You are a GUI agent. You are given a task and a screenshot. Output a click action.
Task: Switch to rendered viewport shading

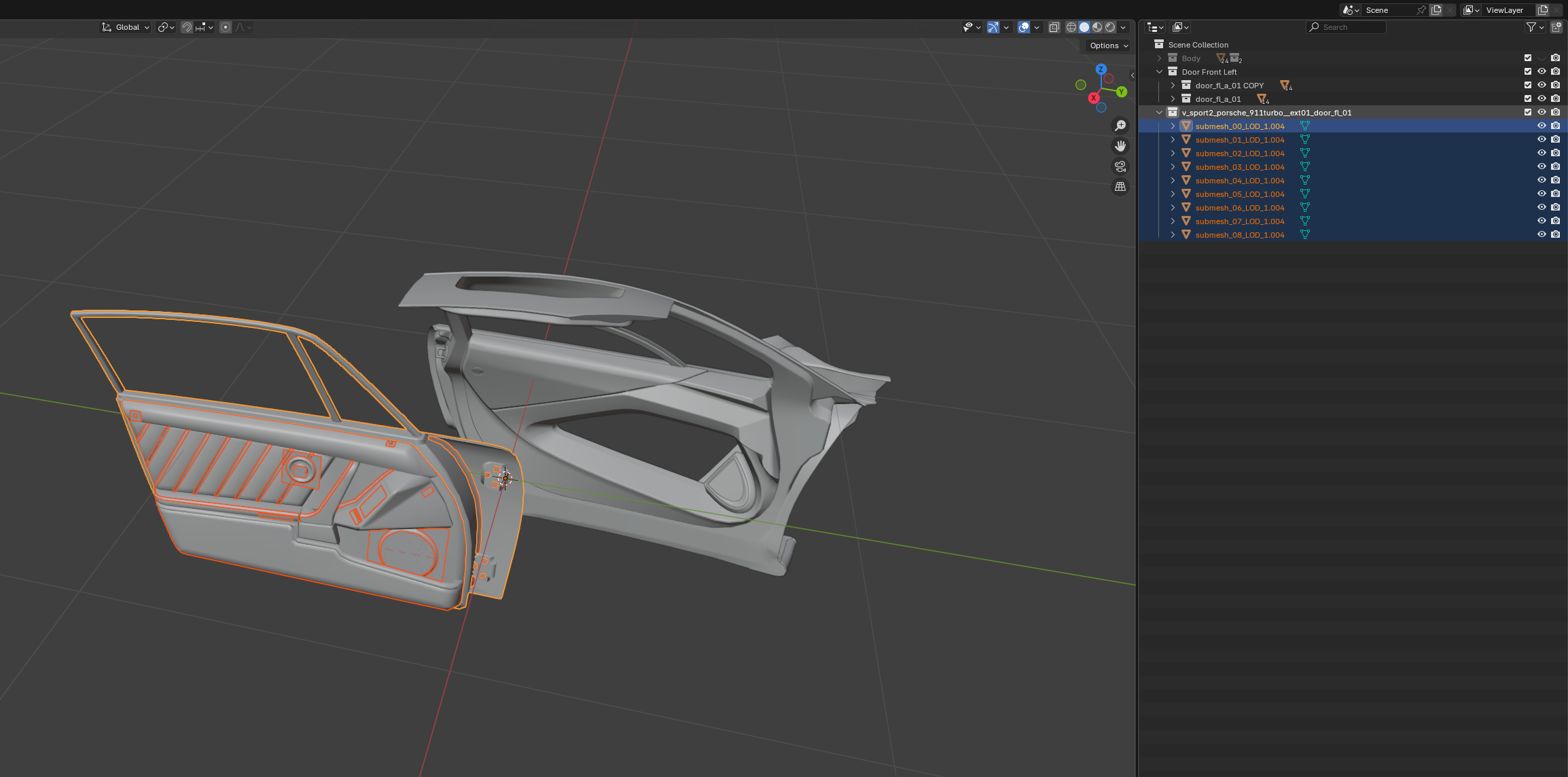tap(1110, 27)
